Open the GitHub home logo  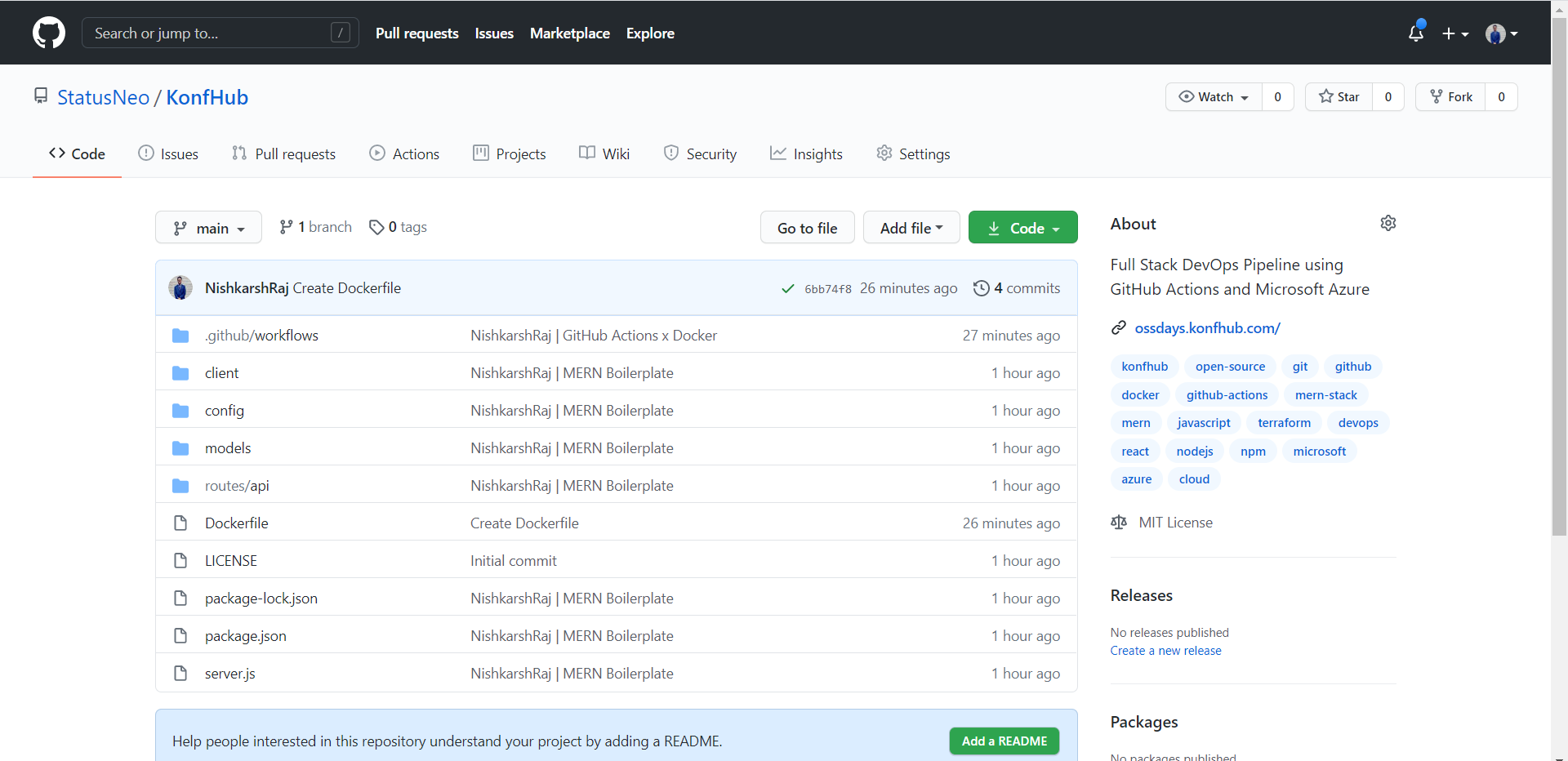coord(49,33)
